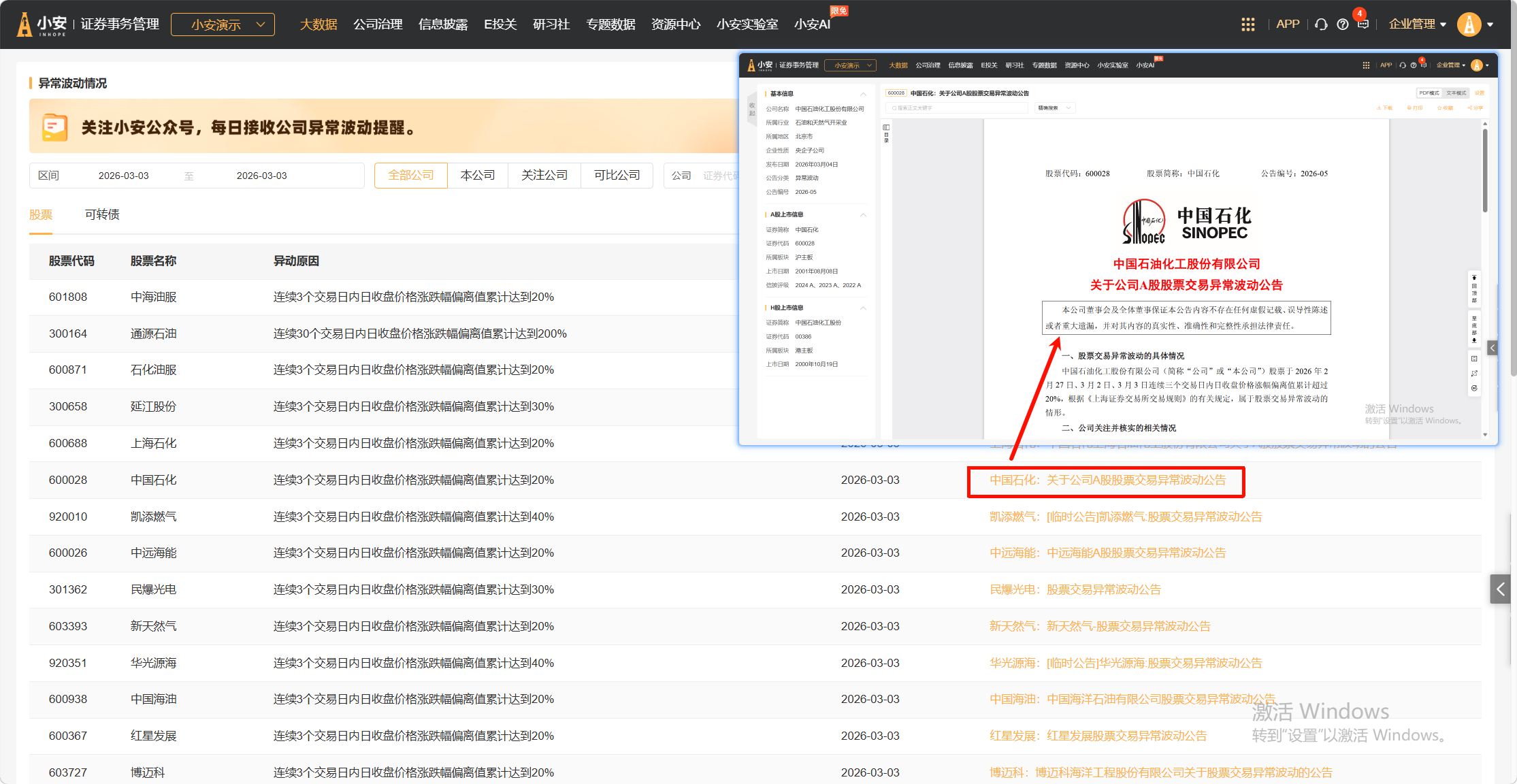Open the help question-mark icon
This screenshot has width=1517, height=784.
[1342, 24]
